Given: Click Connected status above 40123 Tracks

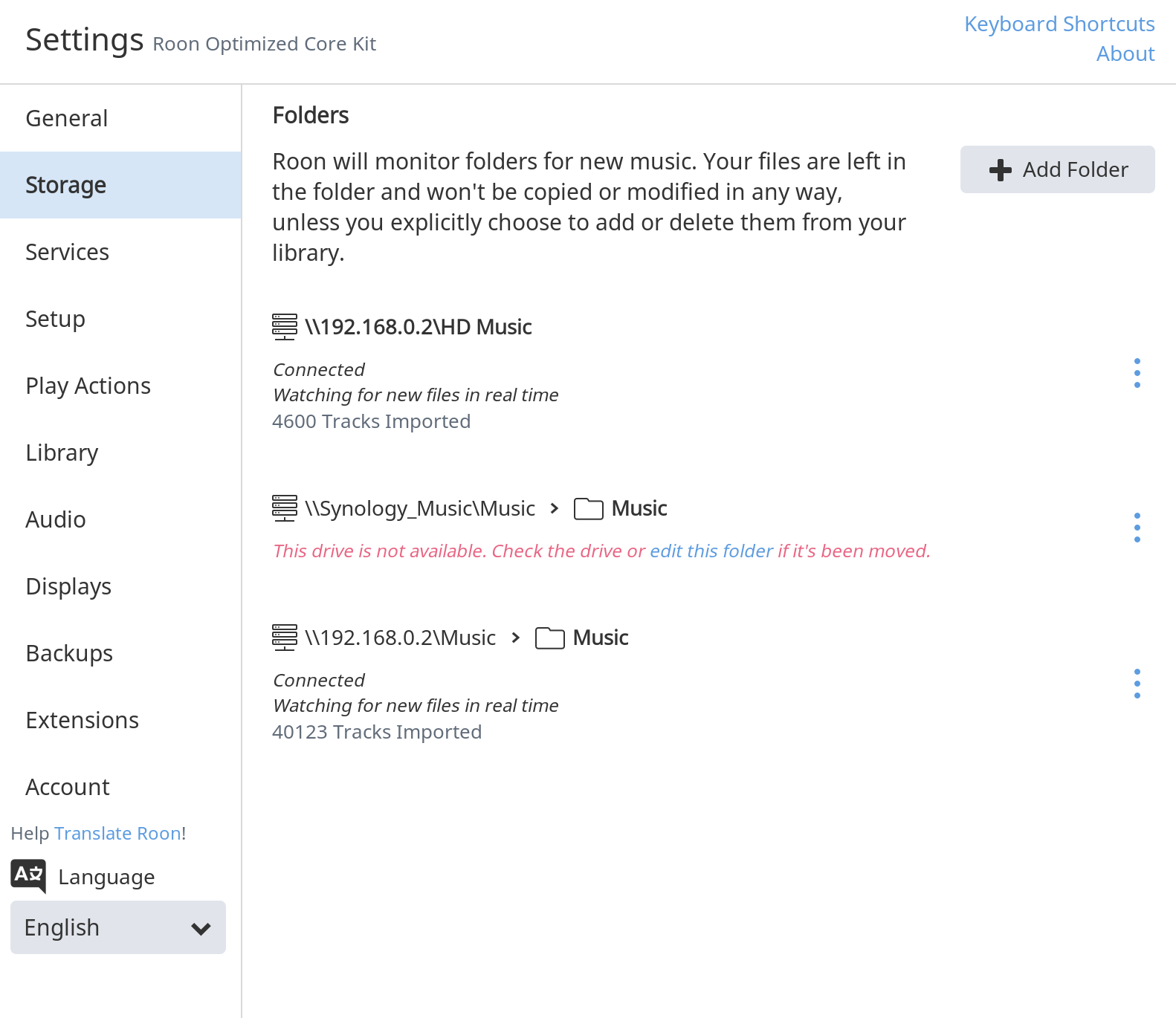Looking at the screenshot, I should tap(319, 680).
